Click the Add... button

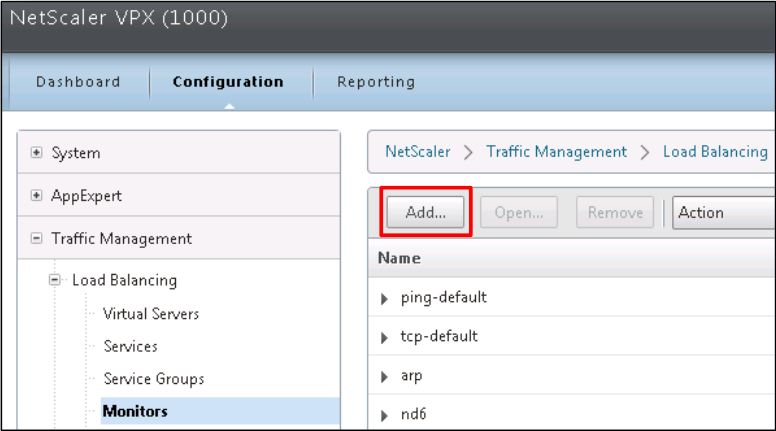tap(426, 212)
